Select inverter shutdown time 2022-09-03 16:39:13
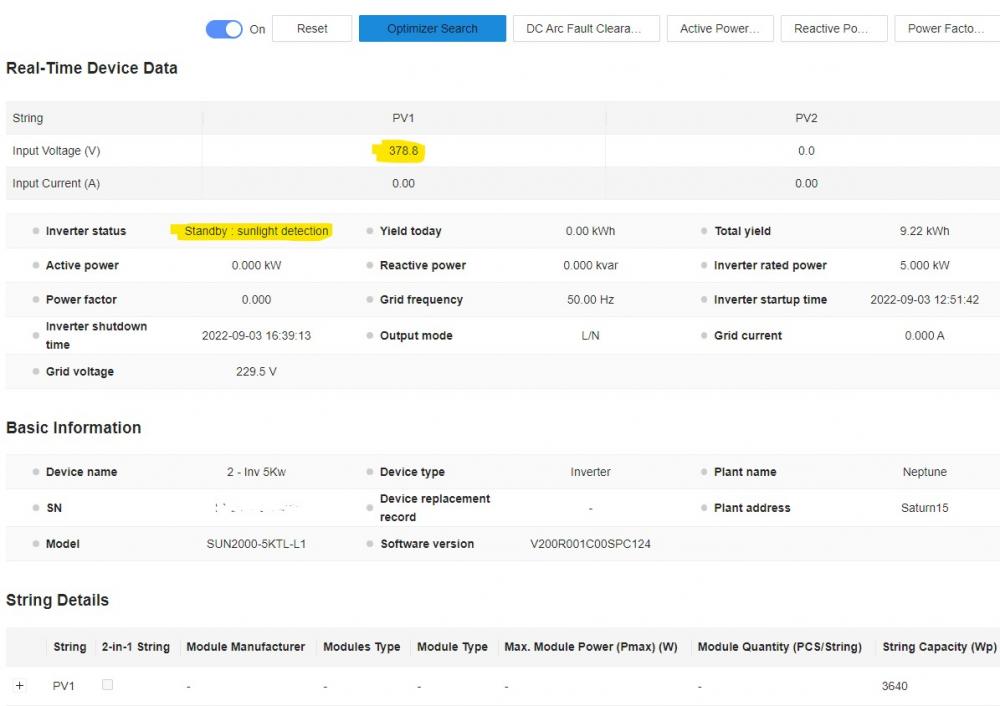1000x706 pixels. (x=256, y=335)
